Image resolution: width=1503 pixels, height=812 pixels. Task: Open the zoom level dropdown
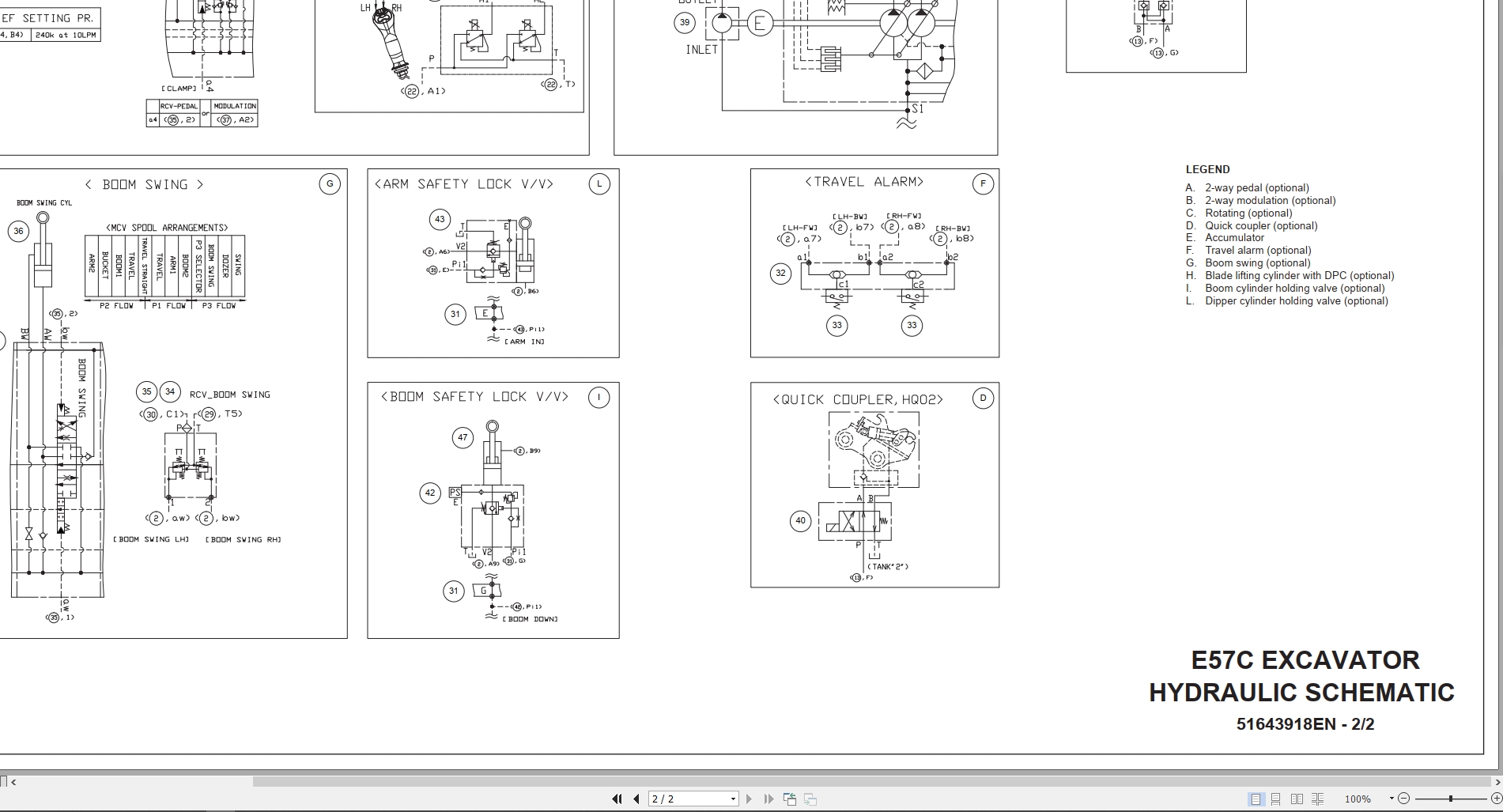(x=1392, y=799)
